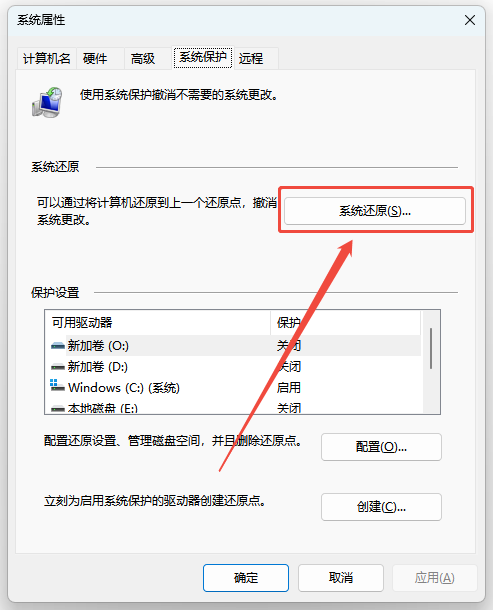This screenshot has width=493, height=610.
Task: Click the drive icon for 新加卷 (D:)
Action: [x=58, y=366]
